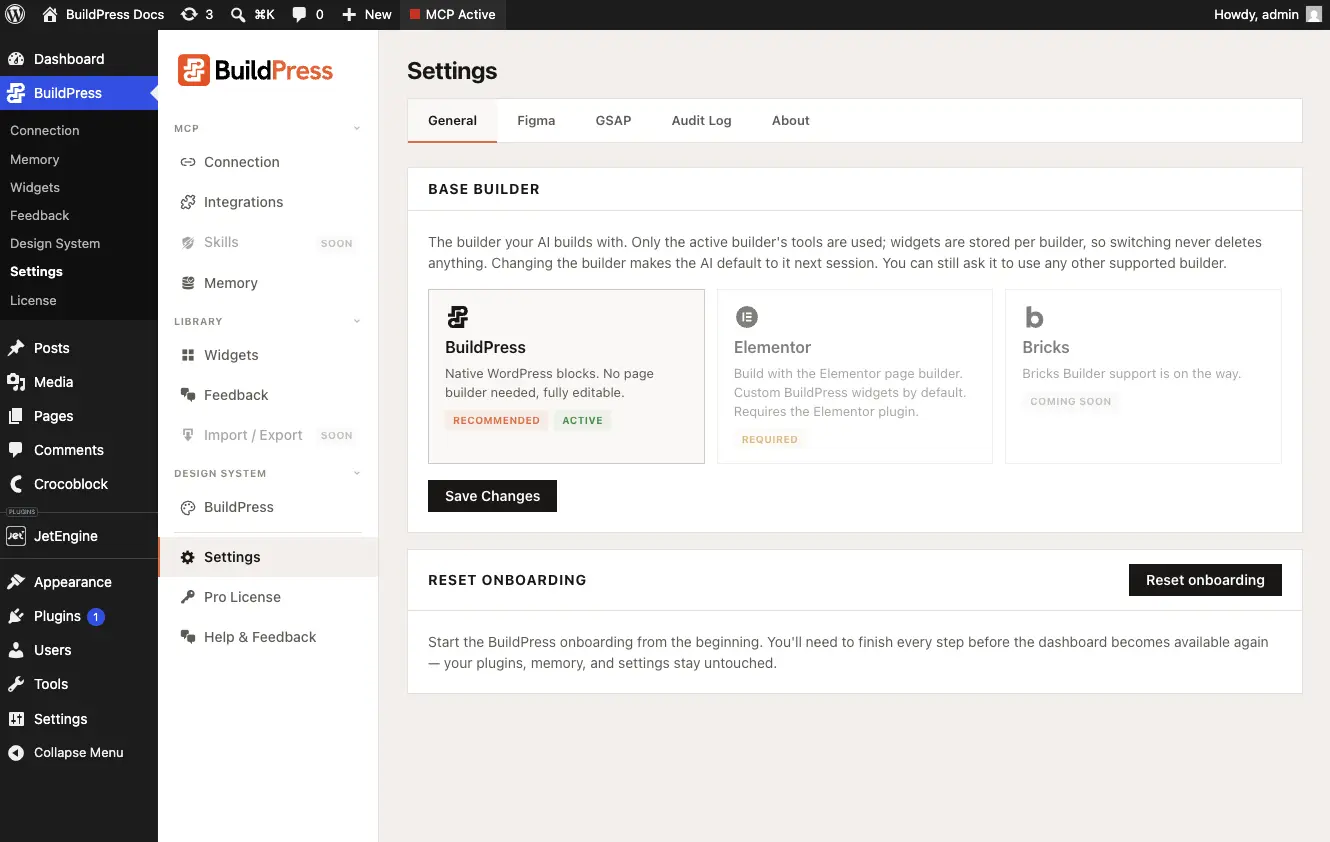Click the WordPress Settings sliders icon
Screen dimensions: 1330x842
(x=16, y=719)
